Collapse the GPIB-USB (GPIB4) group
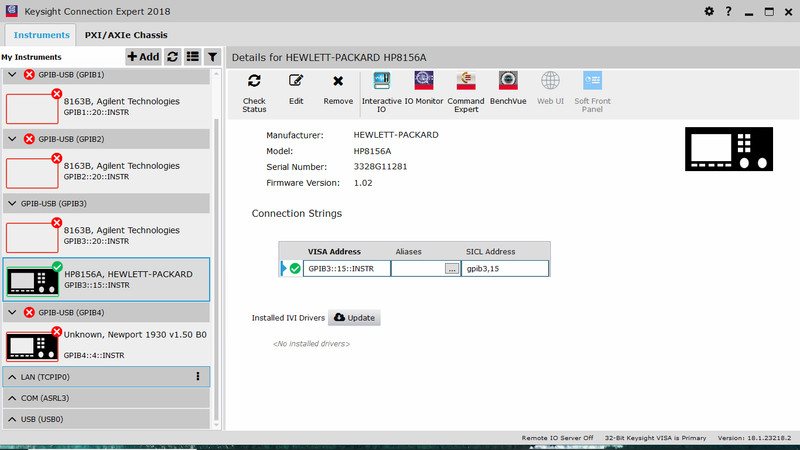 pos(12,312)
